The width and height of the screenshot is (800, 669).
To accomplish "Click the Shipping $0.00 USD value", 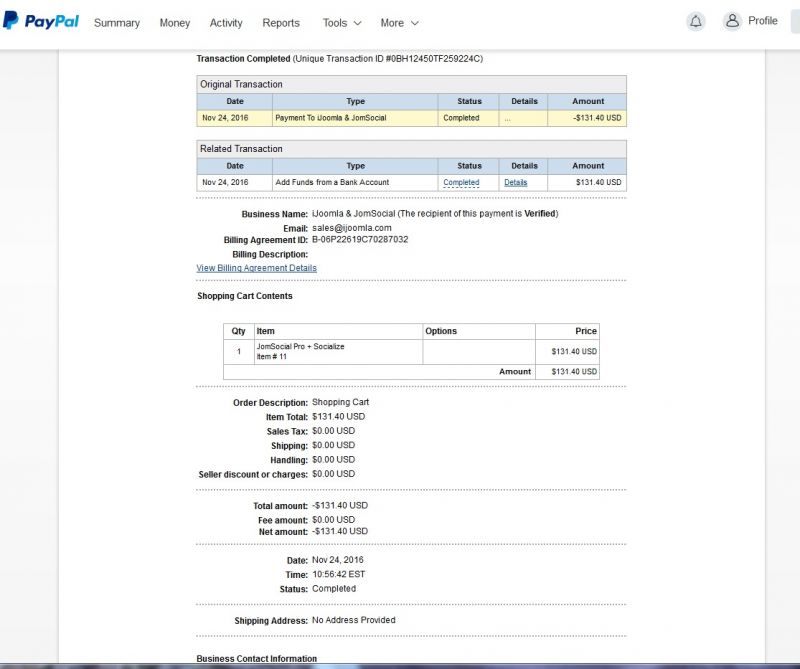I will [334, 445].
